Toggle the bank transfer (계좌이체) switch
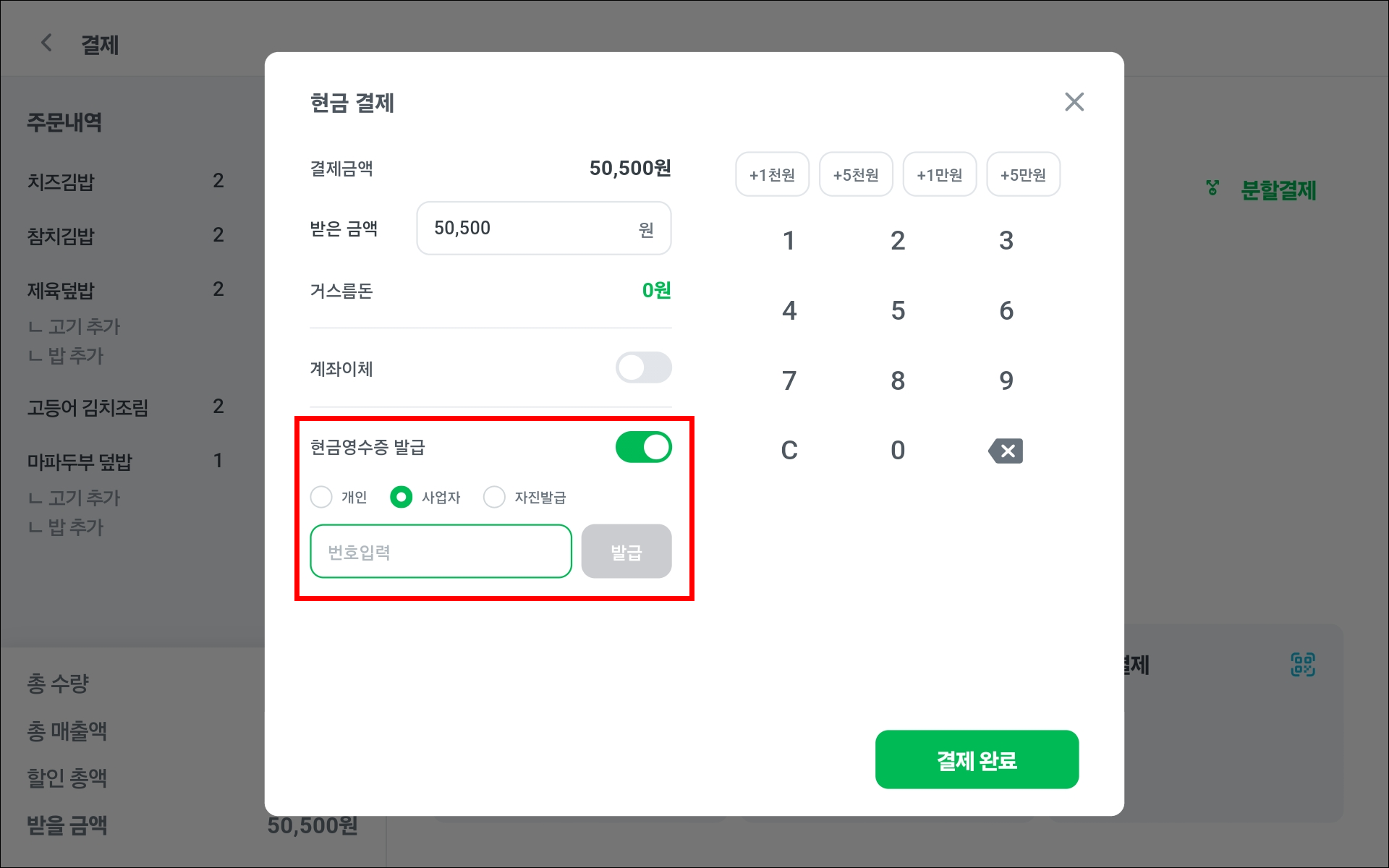 click(x=643, y=367)
